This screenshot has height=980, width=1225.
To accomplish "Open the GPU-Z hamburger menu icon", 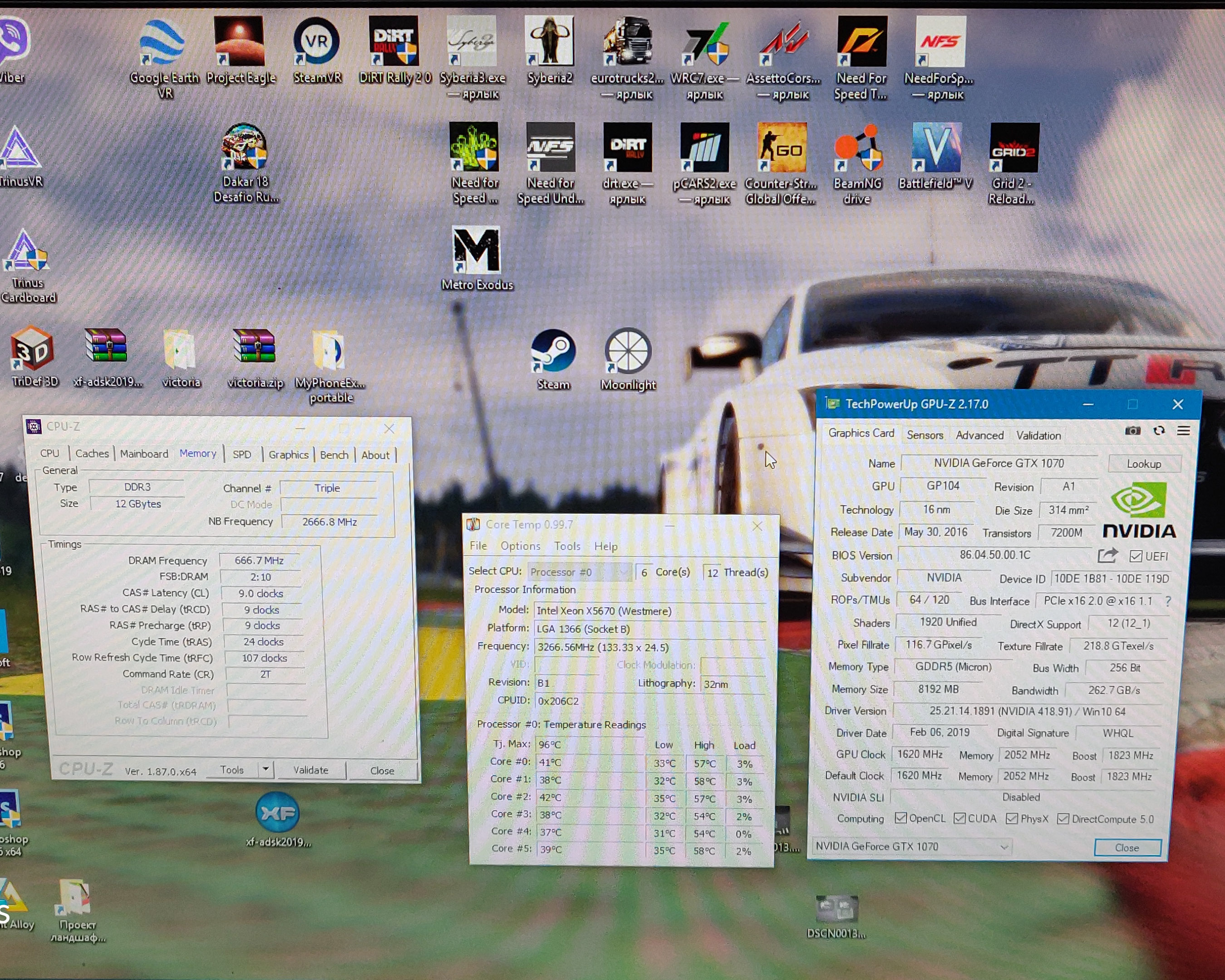I will pyautogui.click(x=1184, y=431).
